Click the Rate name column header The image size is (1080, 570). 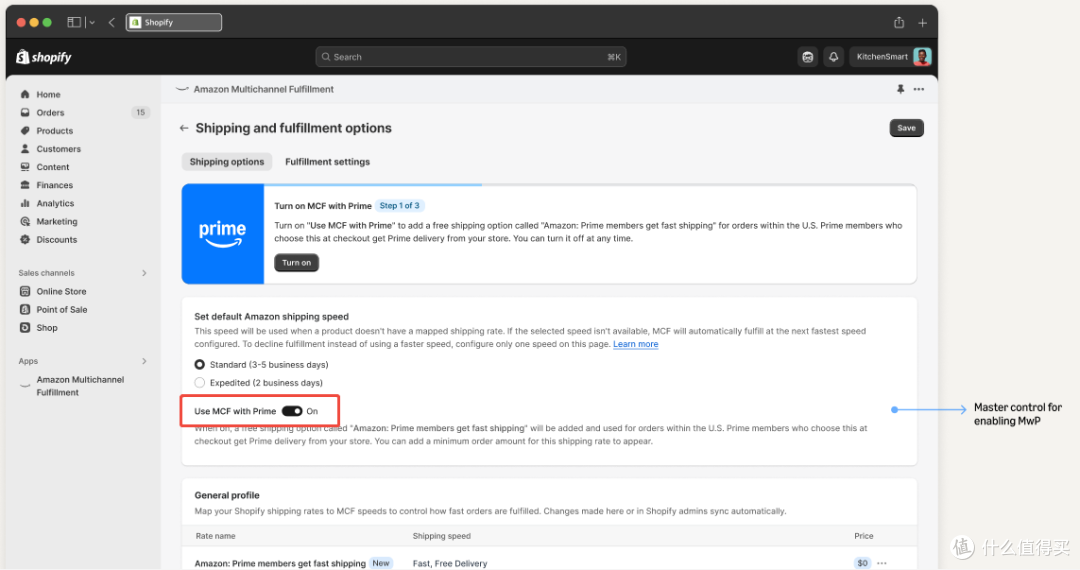tap(216, 536)
